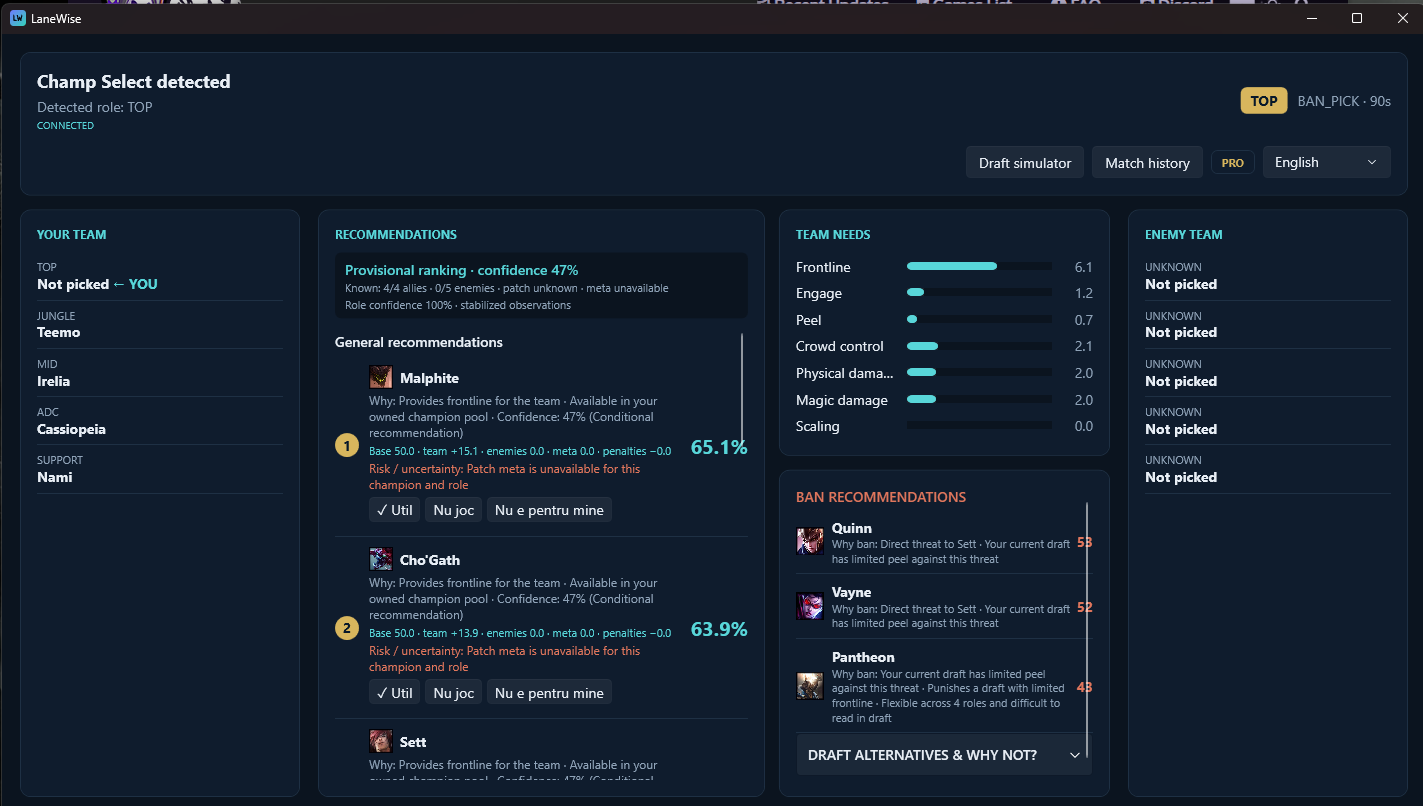
Task: Select Teemo in the jungle slot
Action: tap(160, 324)
